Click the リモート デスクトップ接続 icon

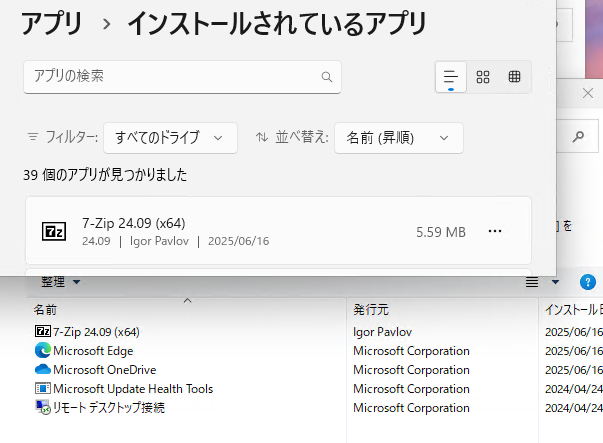tap(42, 407)
